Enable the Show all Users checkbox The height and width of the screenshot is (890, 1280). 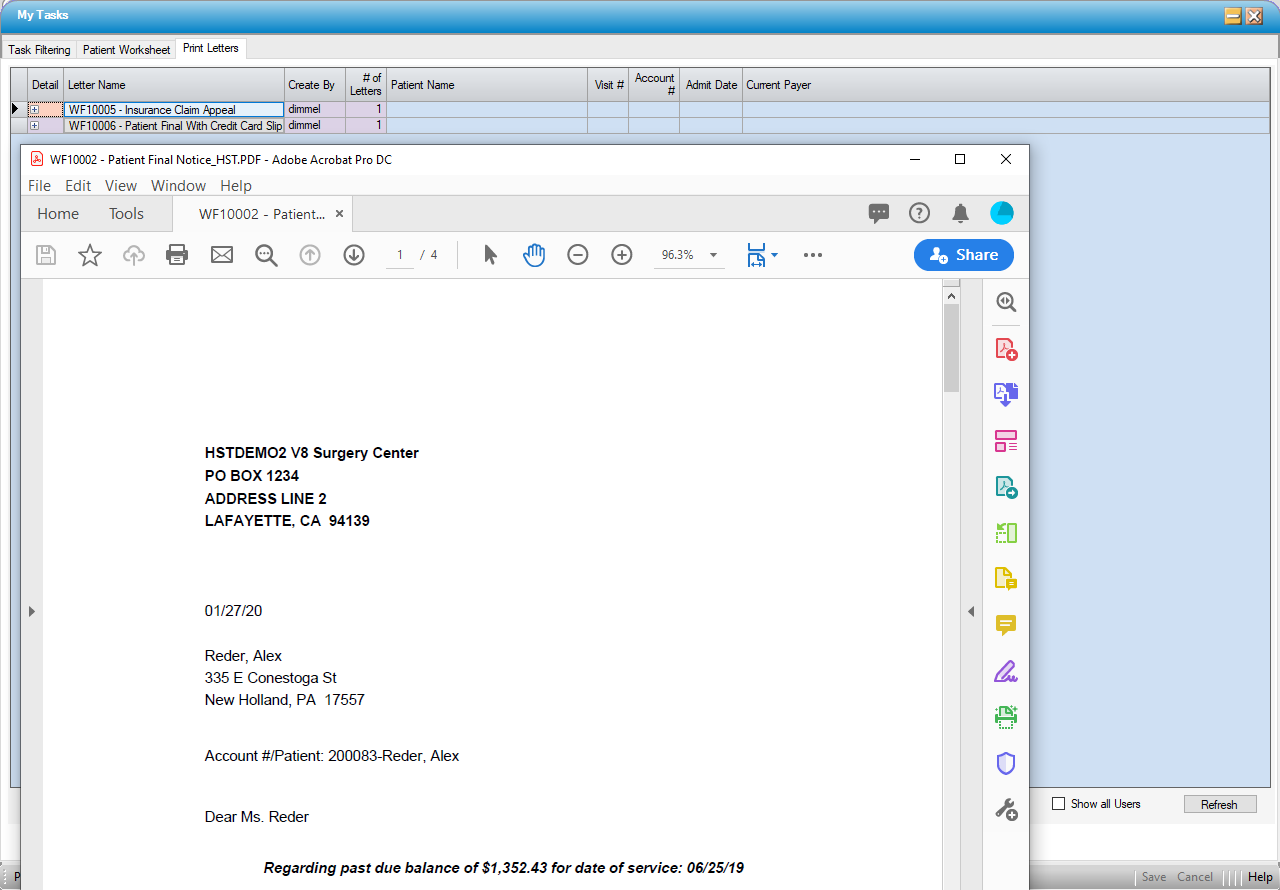(1059, 804)
